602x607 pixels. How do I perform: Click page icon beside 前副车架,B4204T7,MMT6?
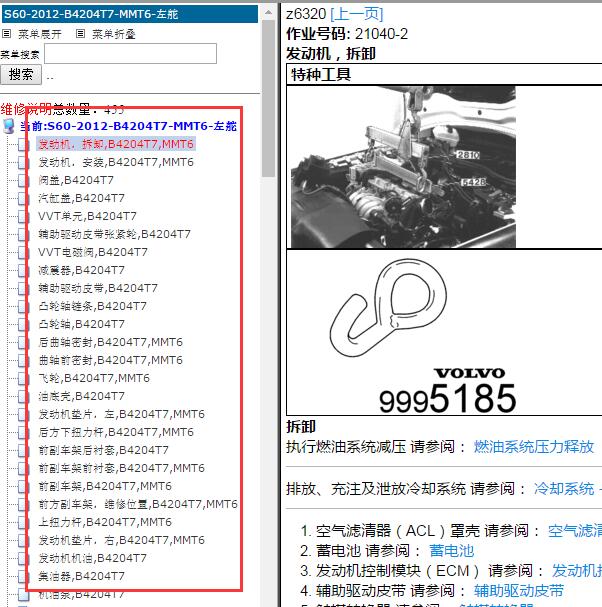pyautogui.click(x=23, y=486)
